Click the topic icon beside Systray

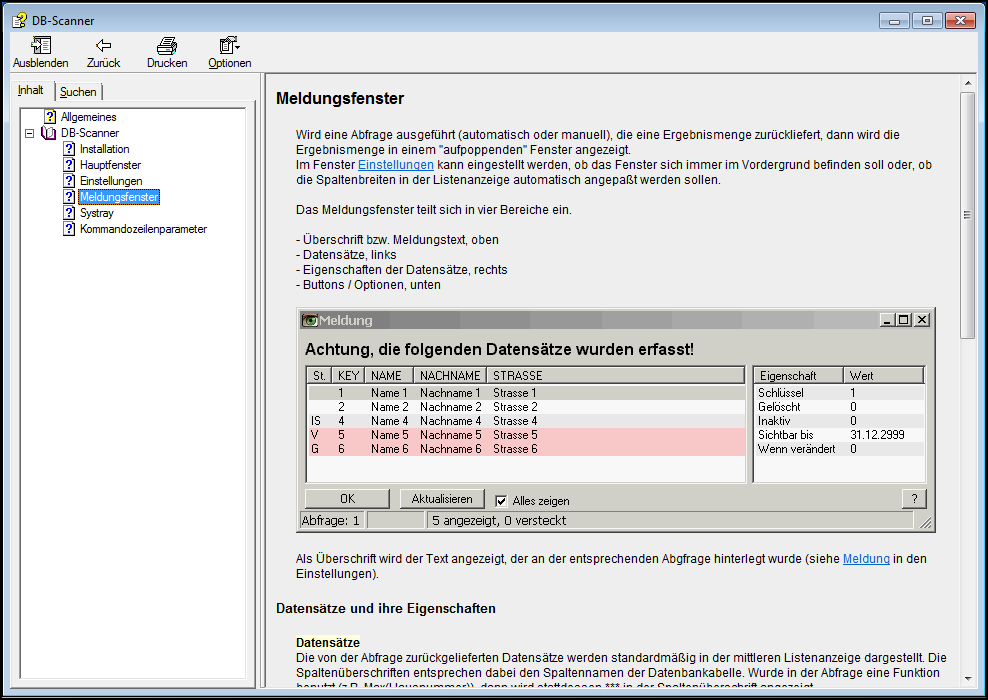coord(69,213)
